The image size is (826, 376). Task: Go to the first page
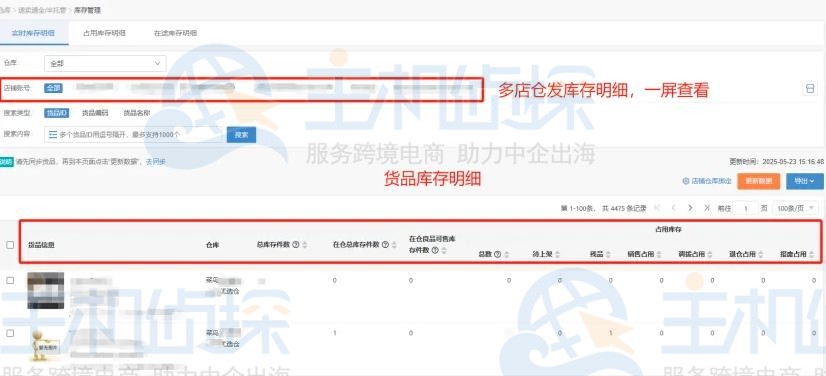[x=657, y=208]
